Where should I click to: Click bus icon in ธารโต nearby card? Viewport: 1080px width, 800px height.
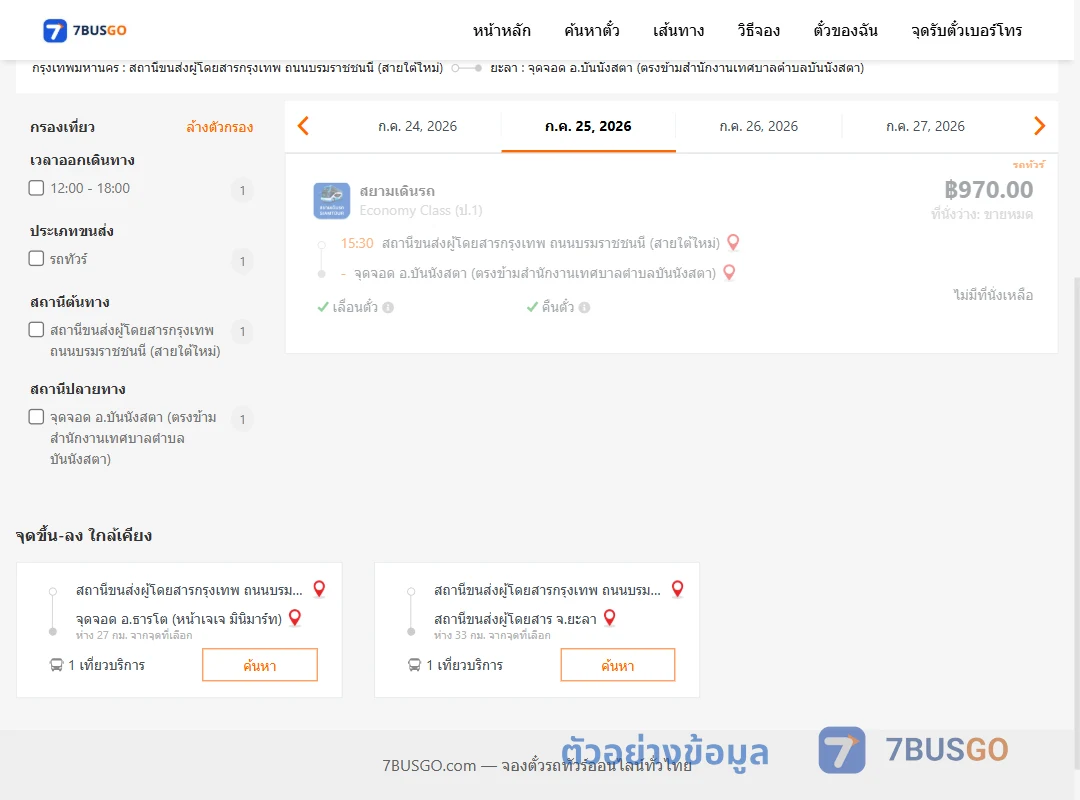click(x=56, y=665)
